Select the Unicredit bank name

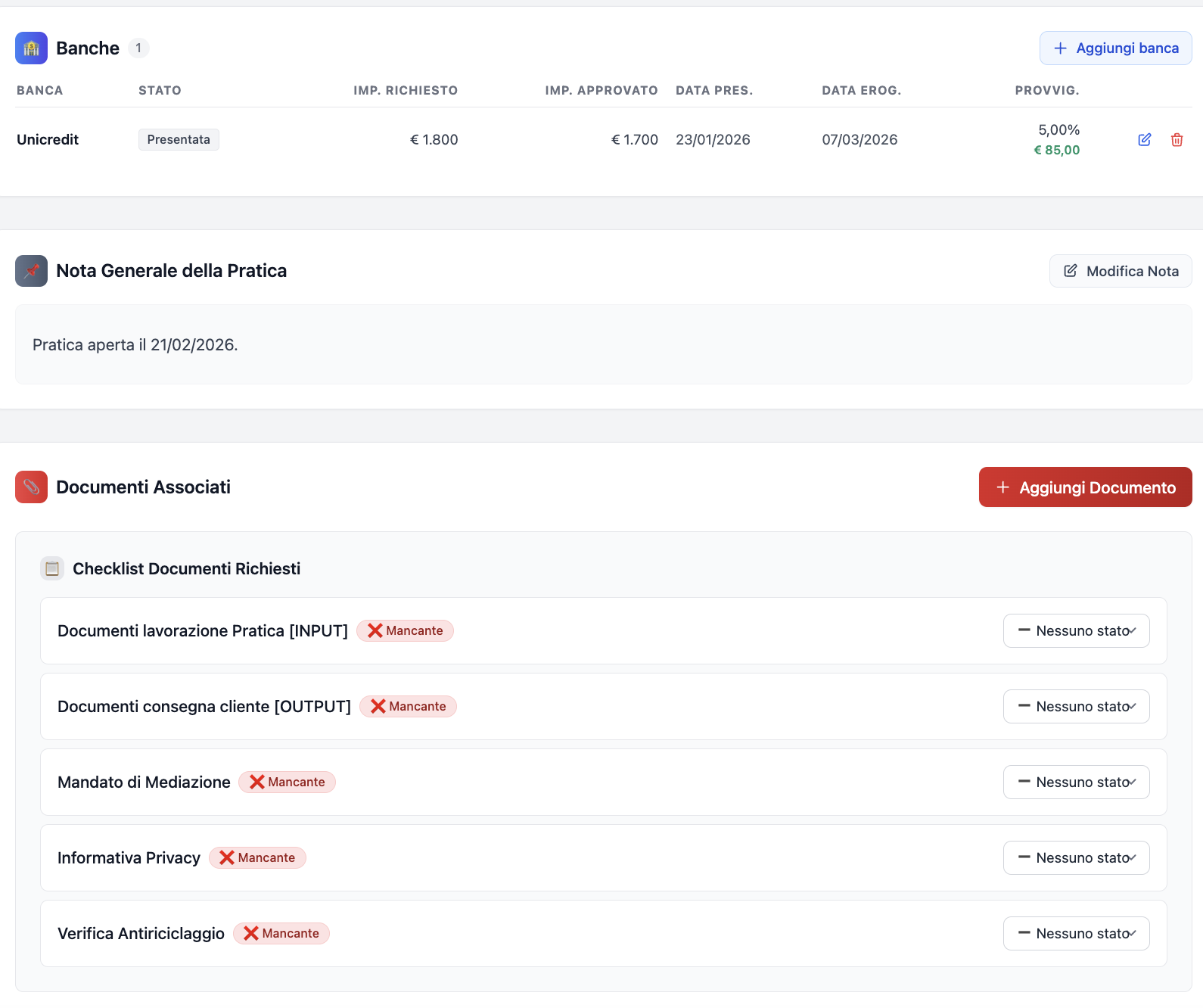pyautogui.click(x=48, y=140)
